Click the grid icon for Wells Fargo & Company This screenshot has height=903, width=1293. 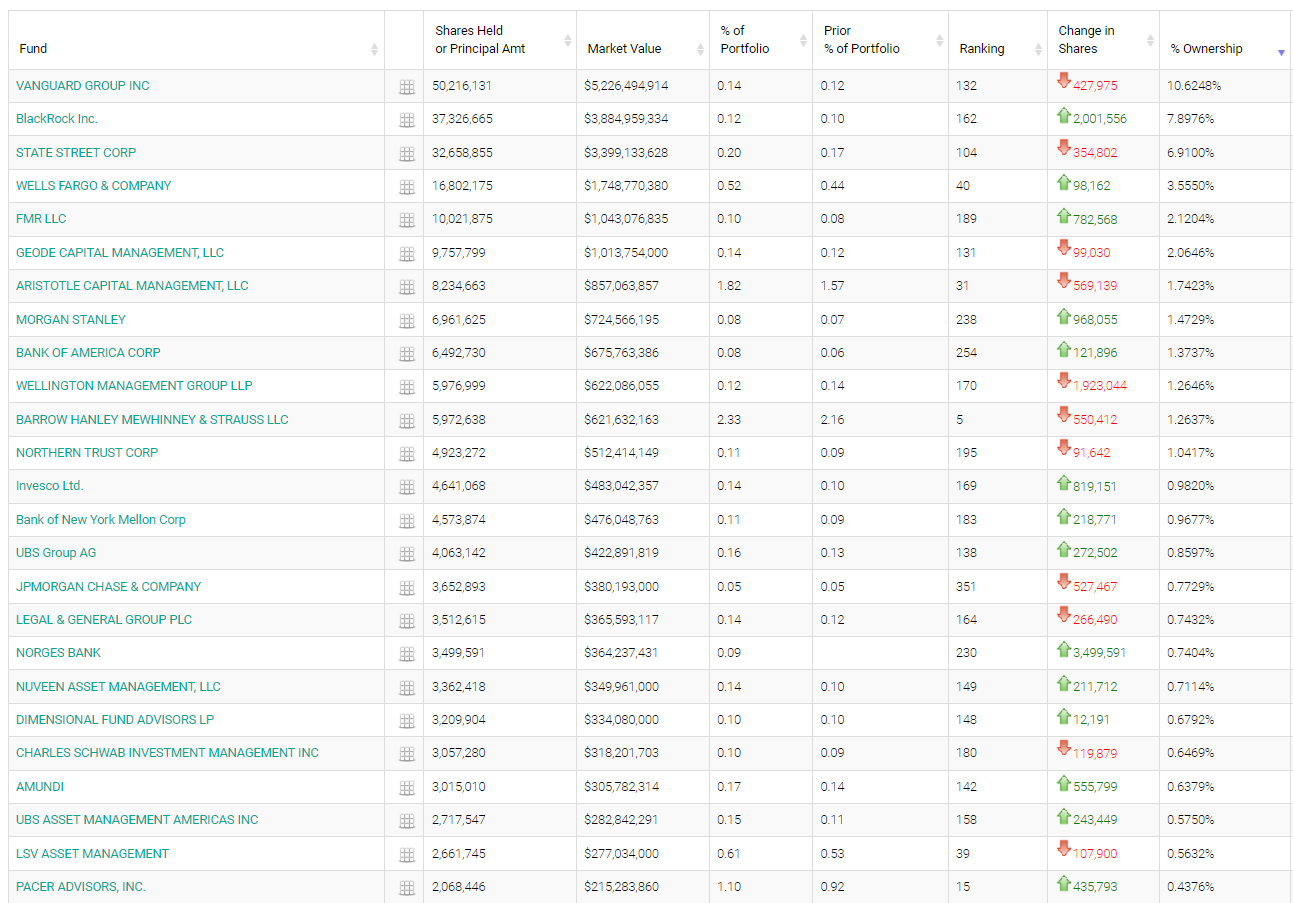(x=407, y=187)
